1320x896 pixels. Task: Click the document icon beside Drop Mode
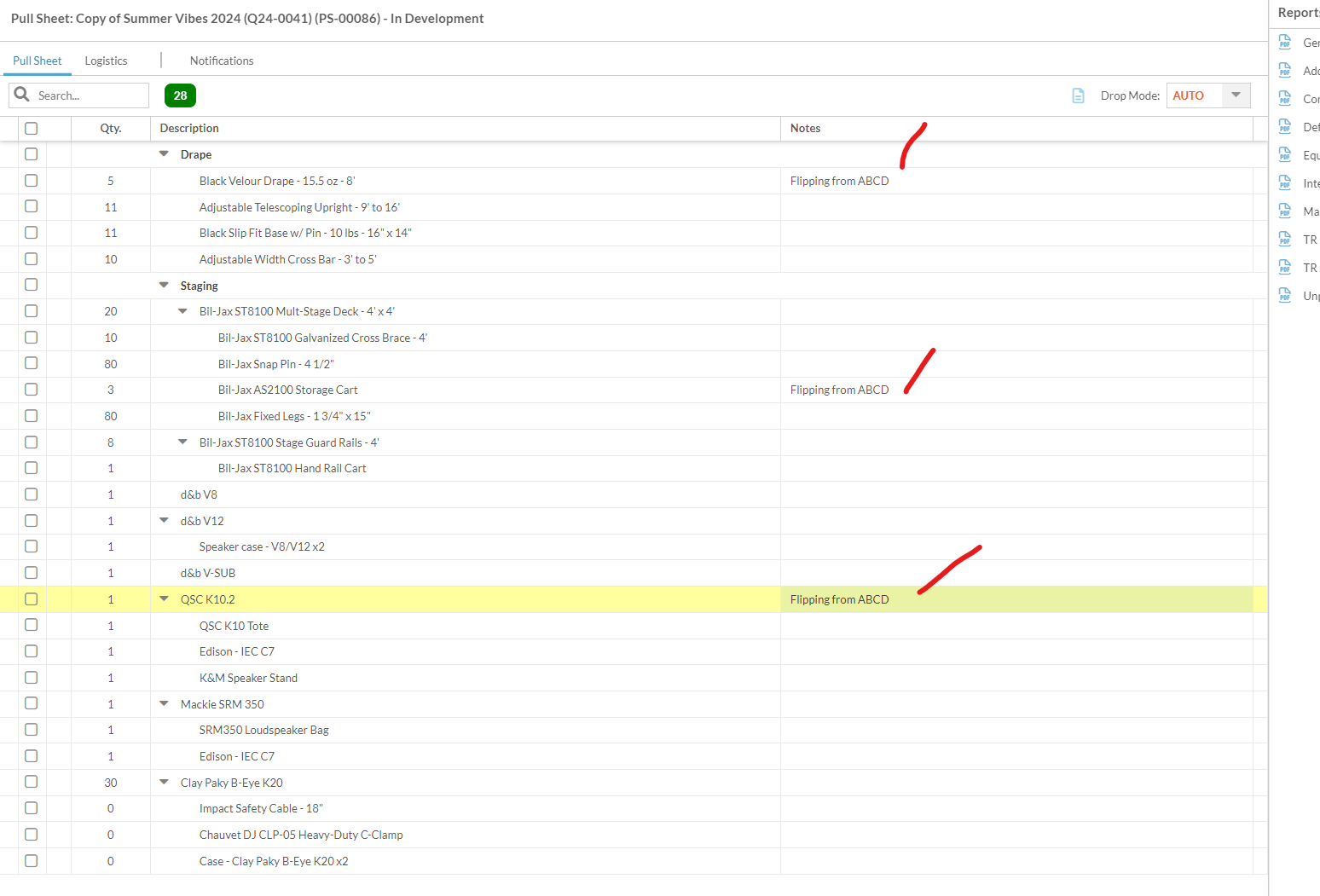tap(1078, 95)
